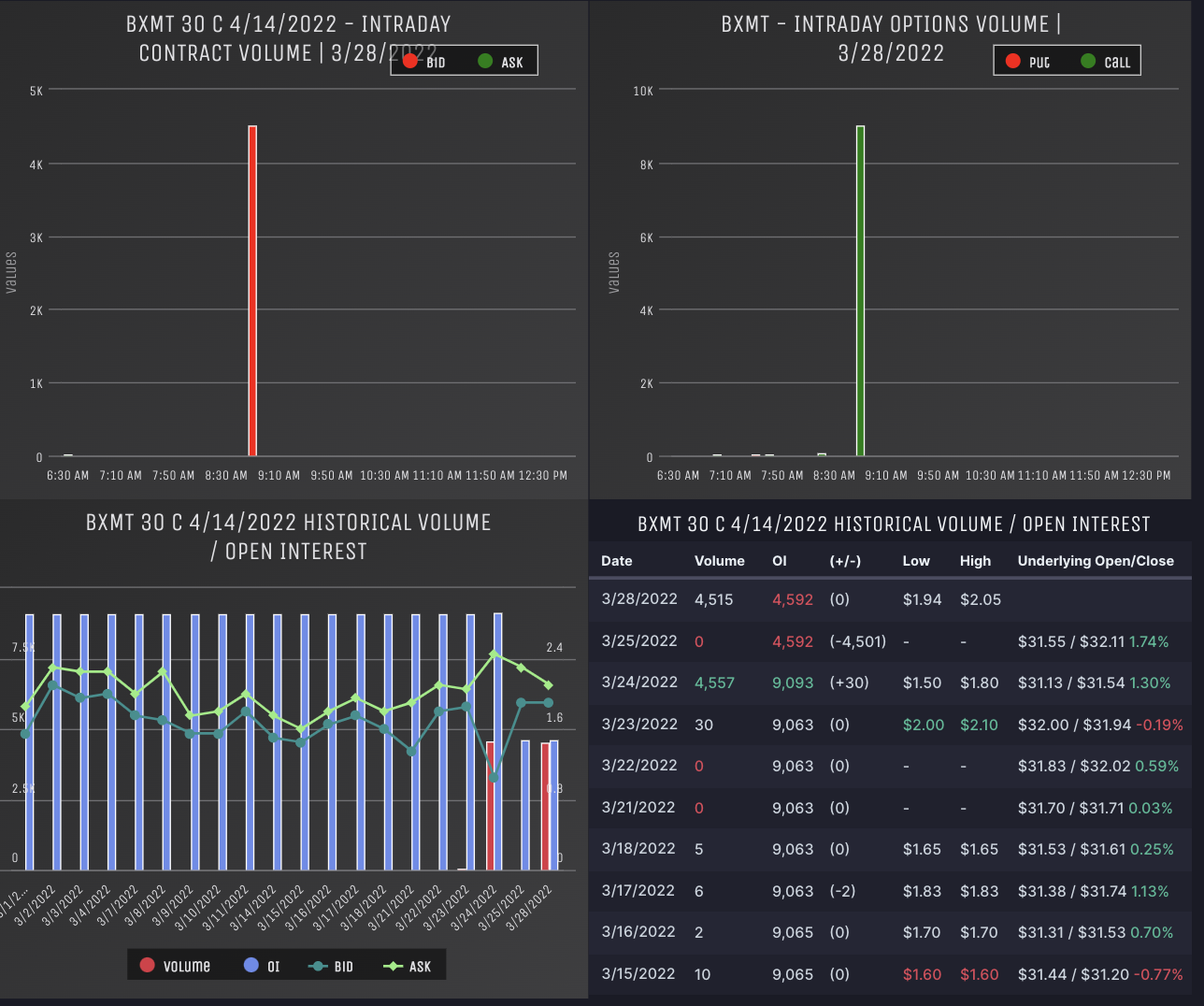1204x1006 pixels.
Task: Toggle the green Ask legend marker
Action: pos(485,62)
